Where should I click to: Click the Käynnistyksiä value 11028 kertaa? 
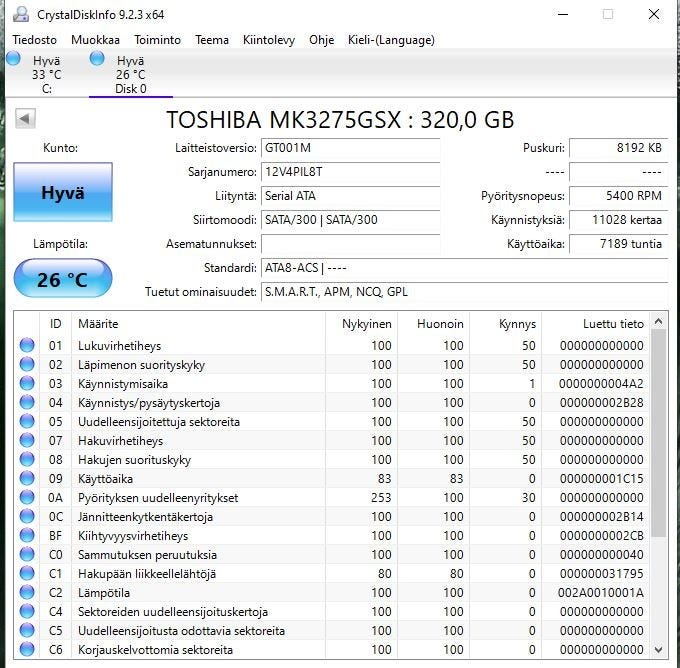pos(618,219)
